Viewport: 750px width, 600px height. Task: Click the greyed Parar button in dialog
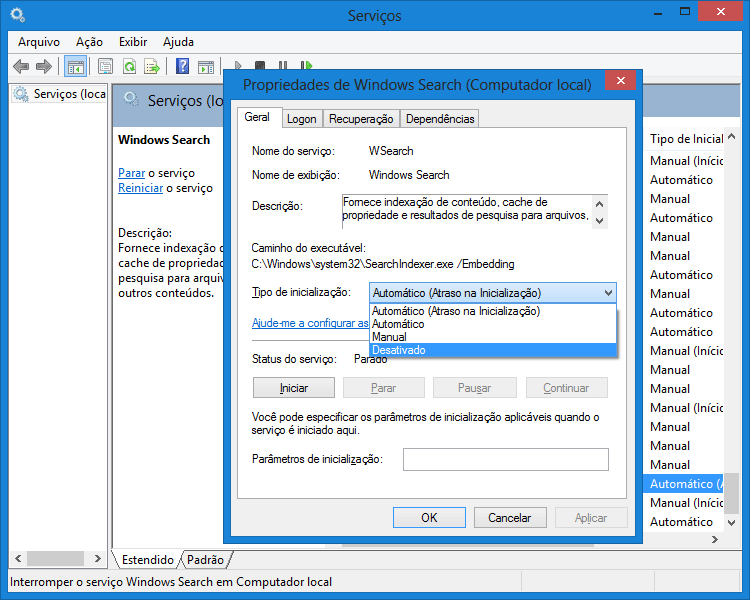tap(384, 388)
